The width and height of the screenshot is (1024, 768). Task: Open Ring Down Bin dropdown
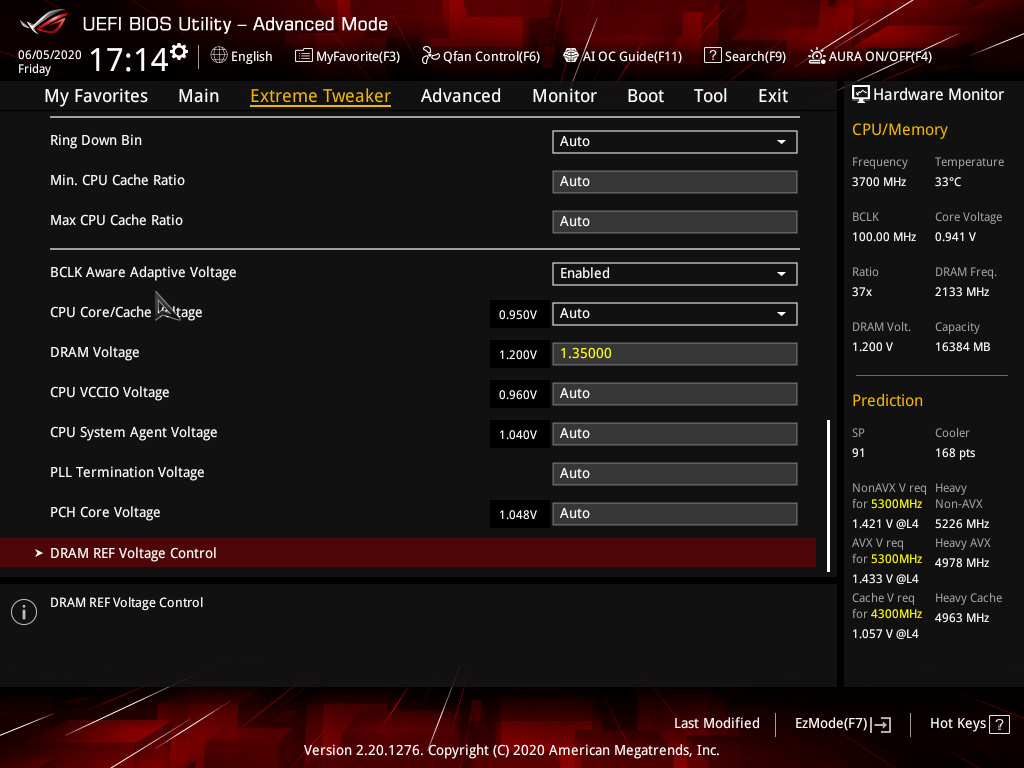tap(675, 142)
